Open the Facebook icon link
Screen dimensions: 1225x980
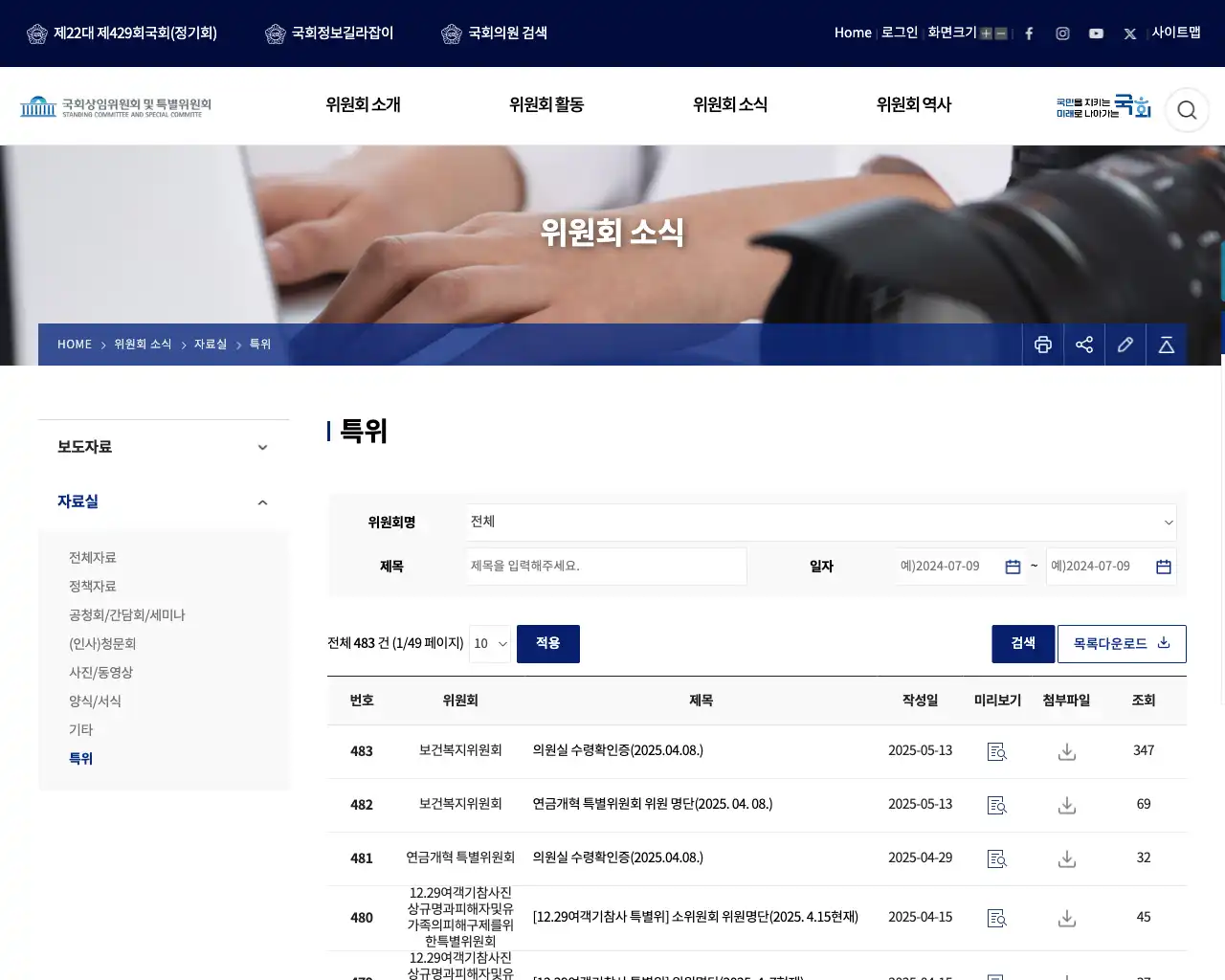[1029, 33]
